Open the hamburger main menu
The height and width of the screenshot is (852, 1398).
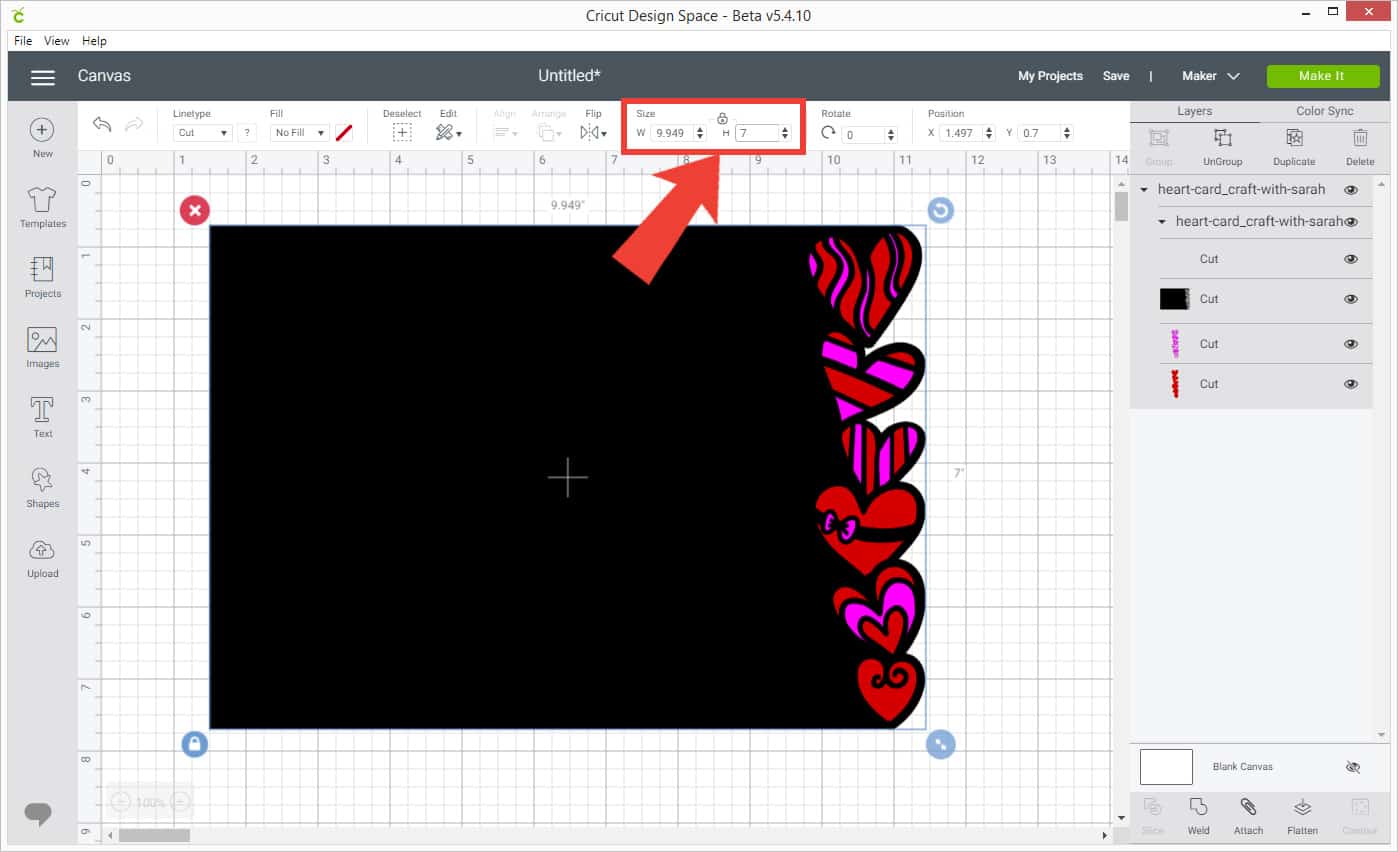click(x=42, y=77)
